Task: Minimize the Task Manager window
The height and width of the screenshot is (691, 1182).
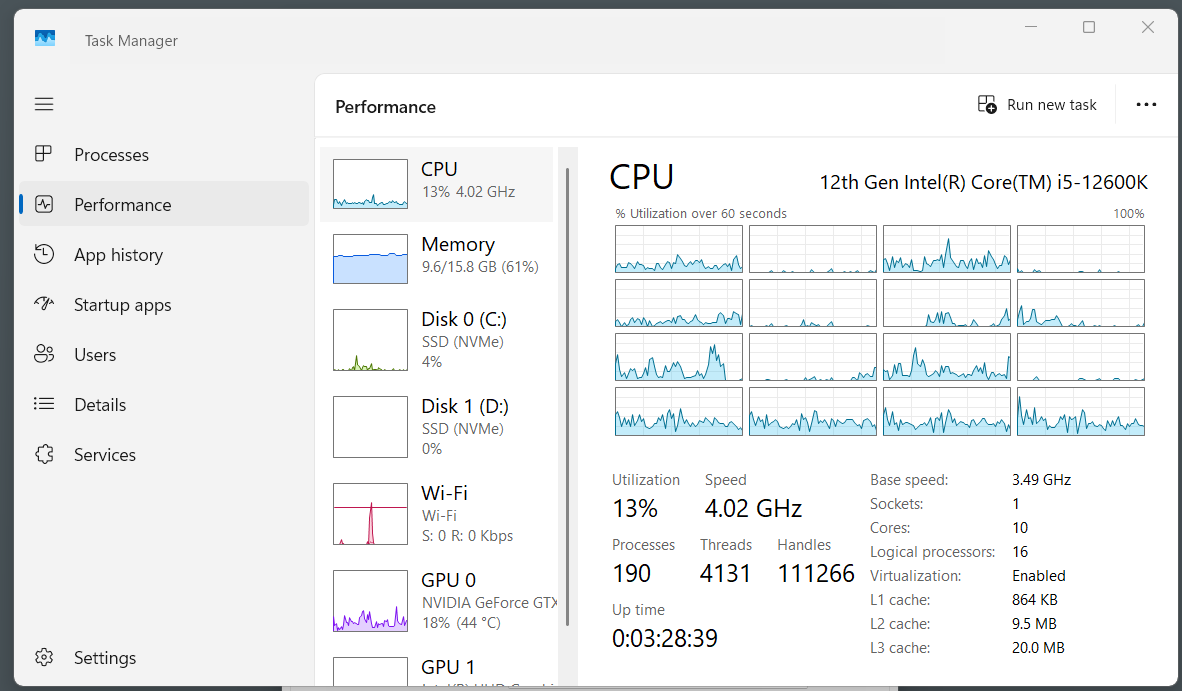Action: click(1031, 27)
